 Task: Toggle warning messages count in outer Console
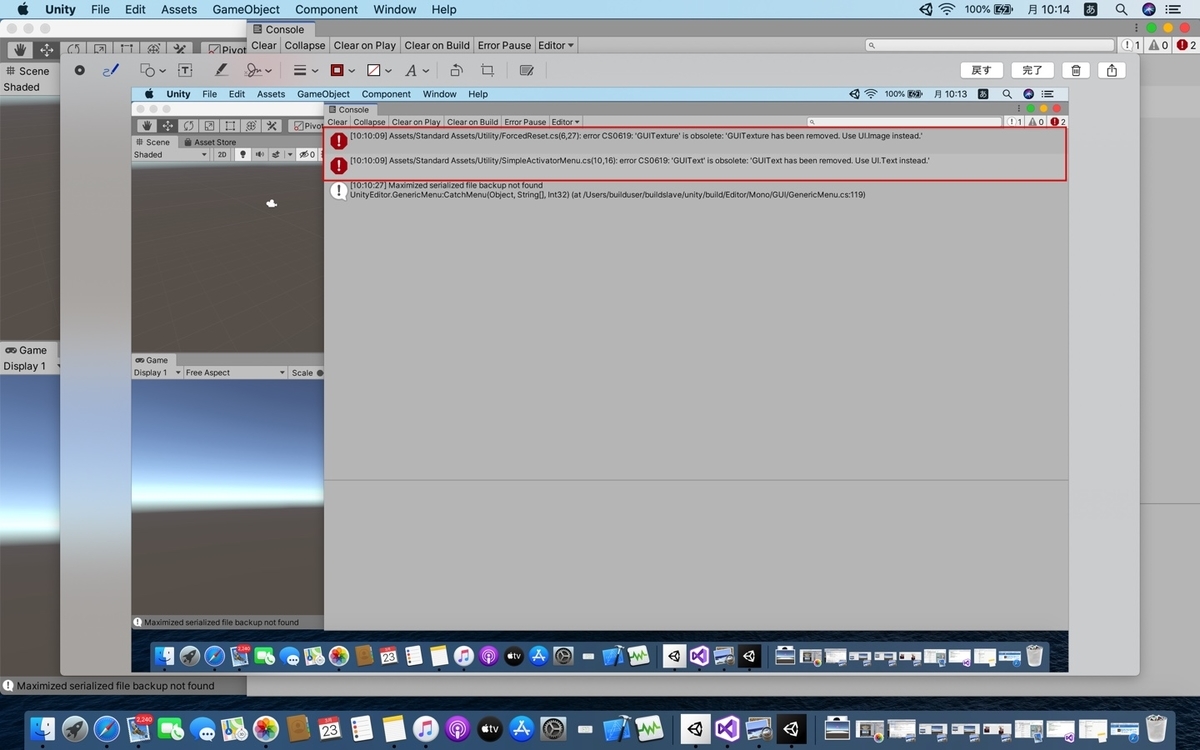click(1158, 45)
